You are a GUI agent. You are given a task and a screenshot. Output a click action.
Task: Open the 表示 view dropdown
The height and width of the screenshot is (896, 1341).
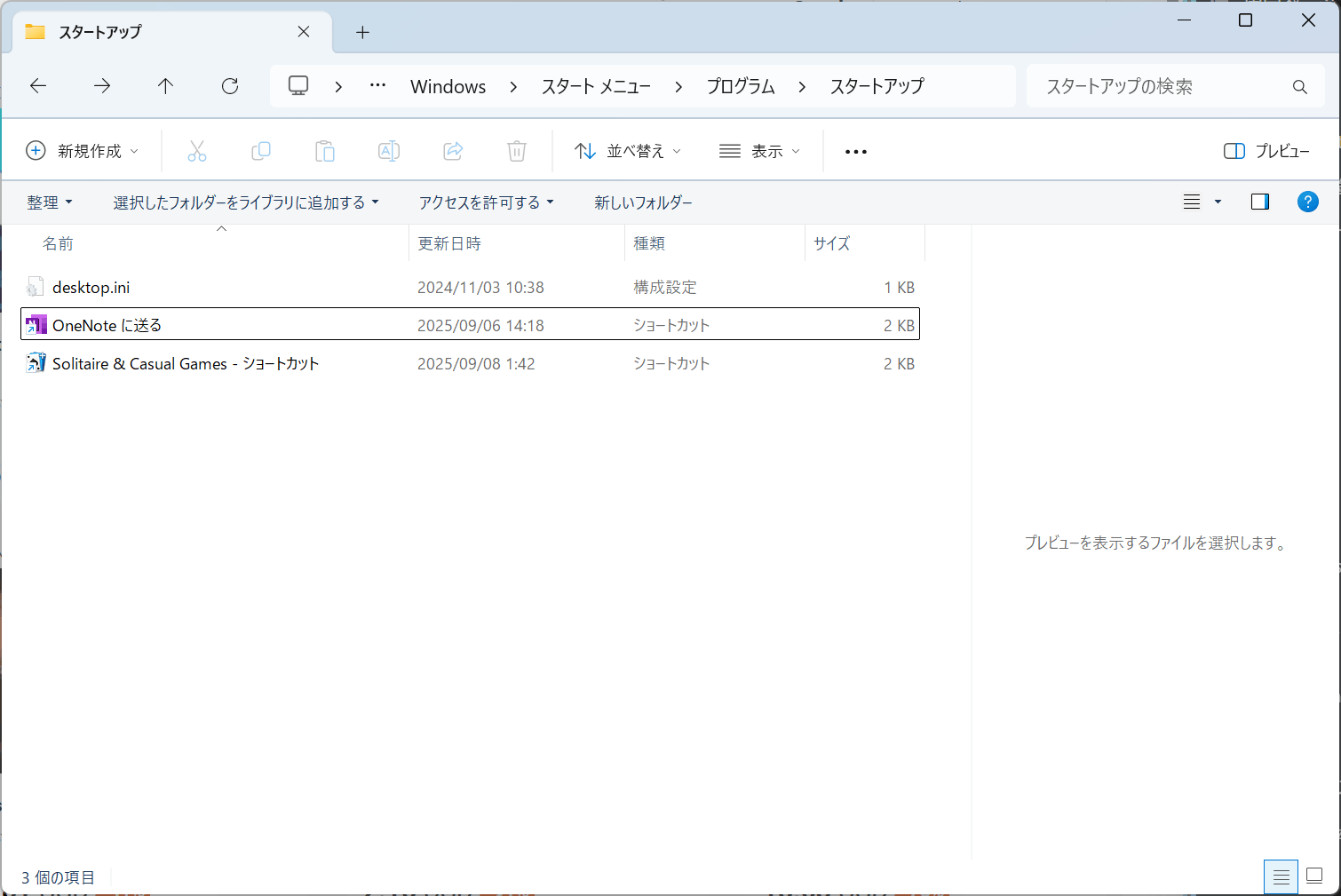click(x=759, y=150)
